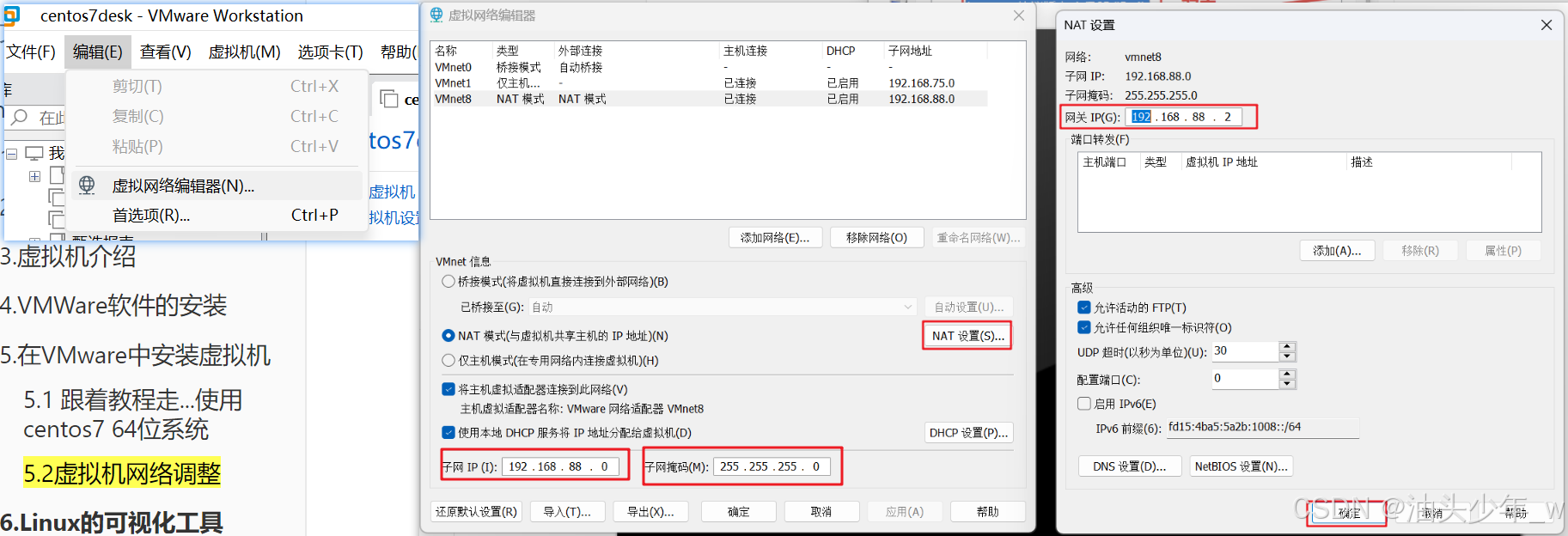Click the computer icon in library tree
This screenshot has height=536, width=1568.
[34, 154]
